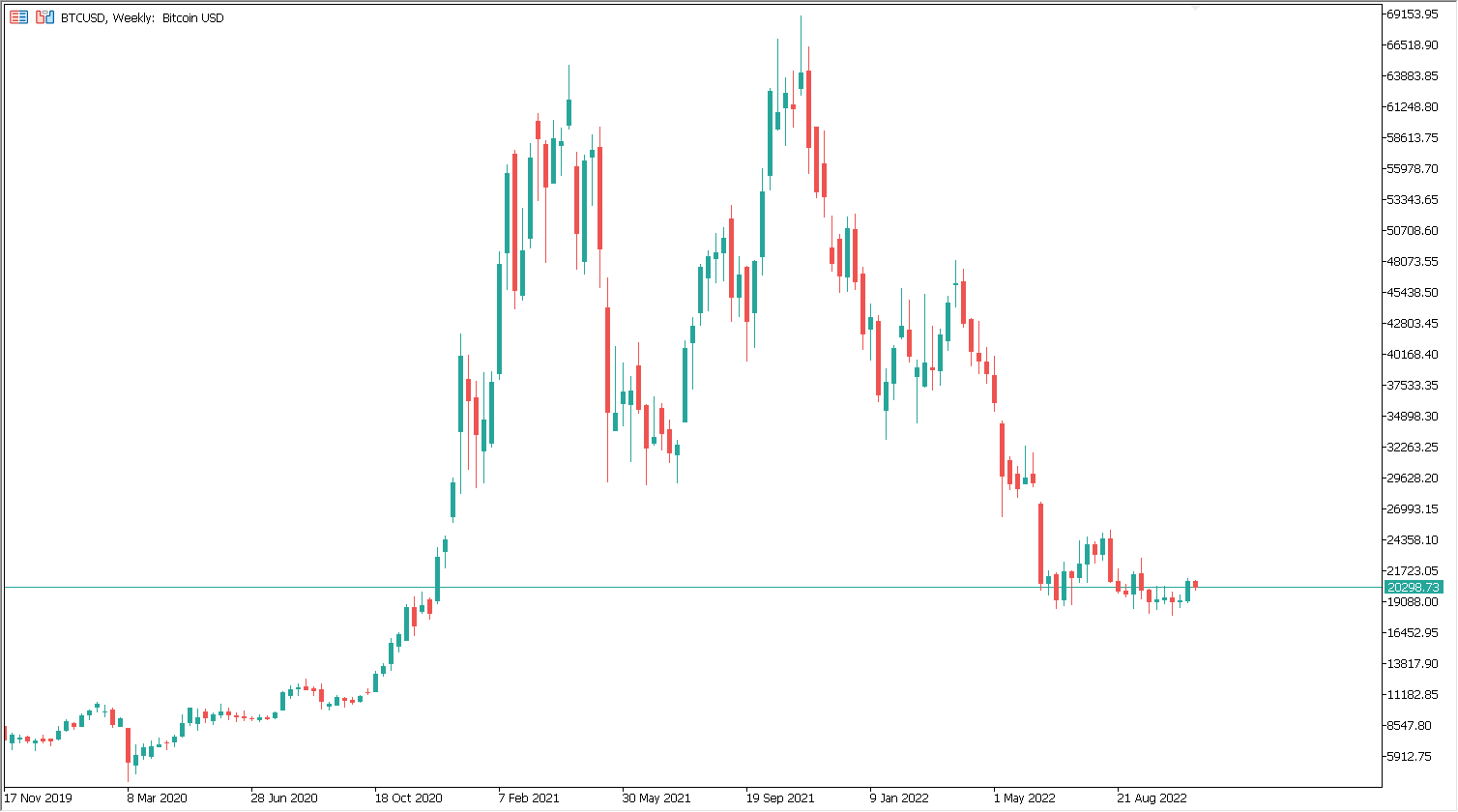Viewport: 1458px width, 812px height.
Task: Click the 48073.55 price scale label
Action: click(1413, 261)
